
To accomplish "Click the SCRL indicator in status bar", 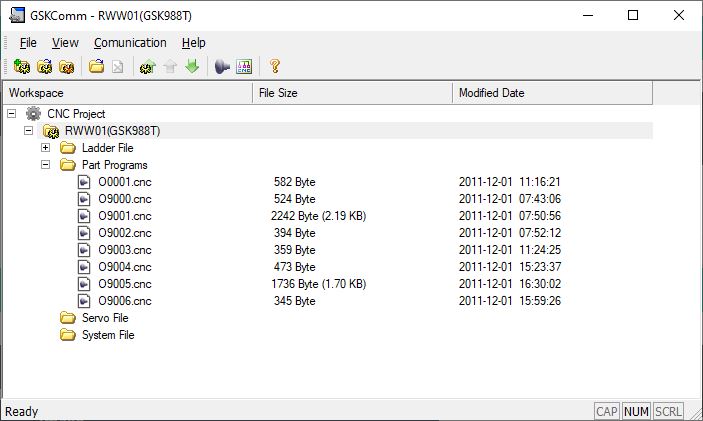I will (668, 412).
